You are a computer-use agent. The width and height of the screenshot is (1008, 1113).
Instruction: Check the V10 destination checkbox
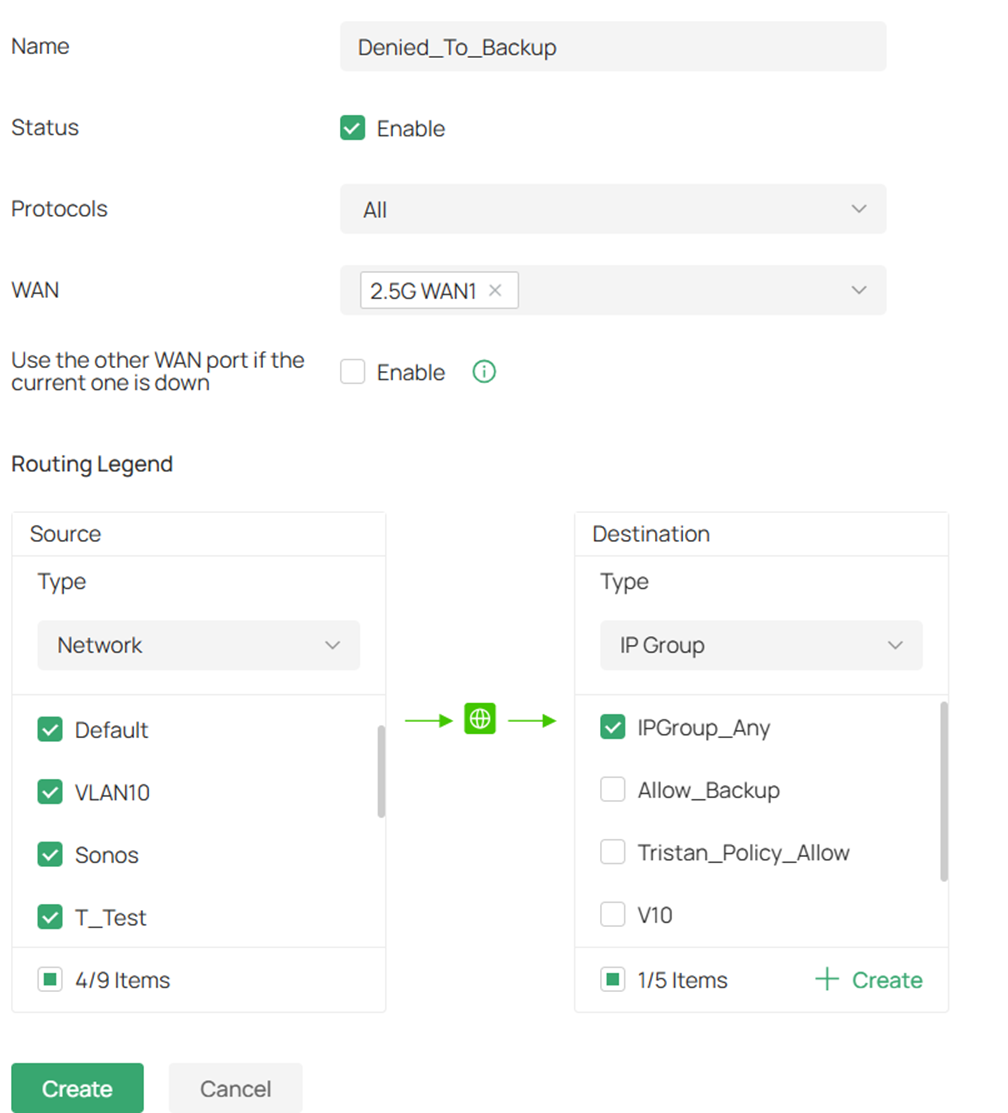[x=613, y=914]
